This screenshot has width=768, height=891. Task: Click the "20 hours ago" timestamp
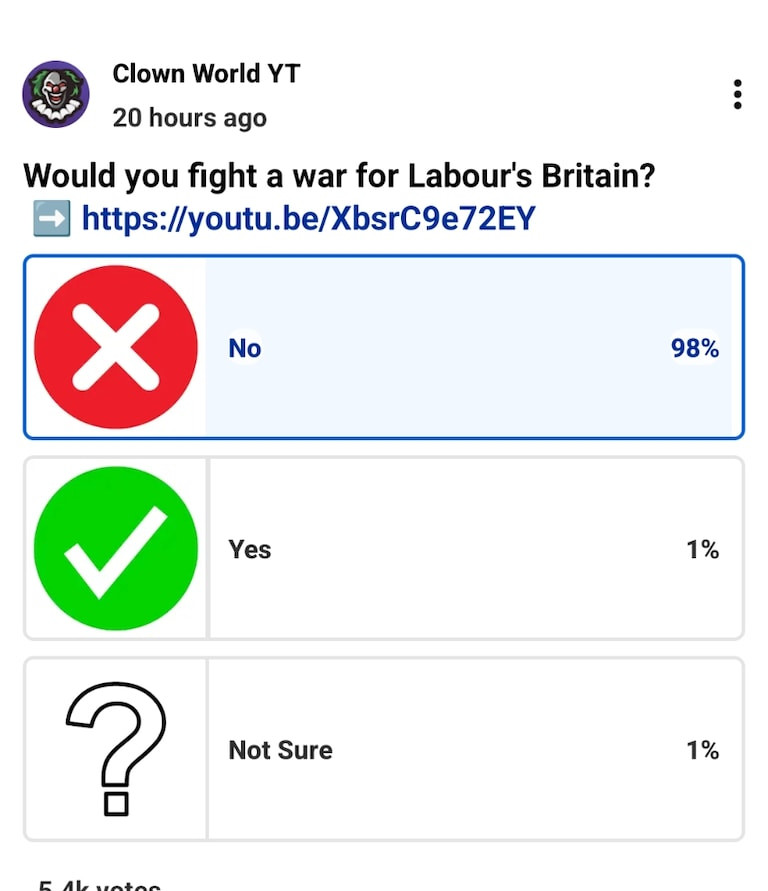[190, 117]
